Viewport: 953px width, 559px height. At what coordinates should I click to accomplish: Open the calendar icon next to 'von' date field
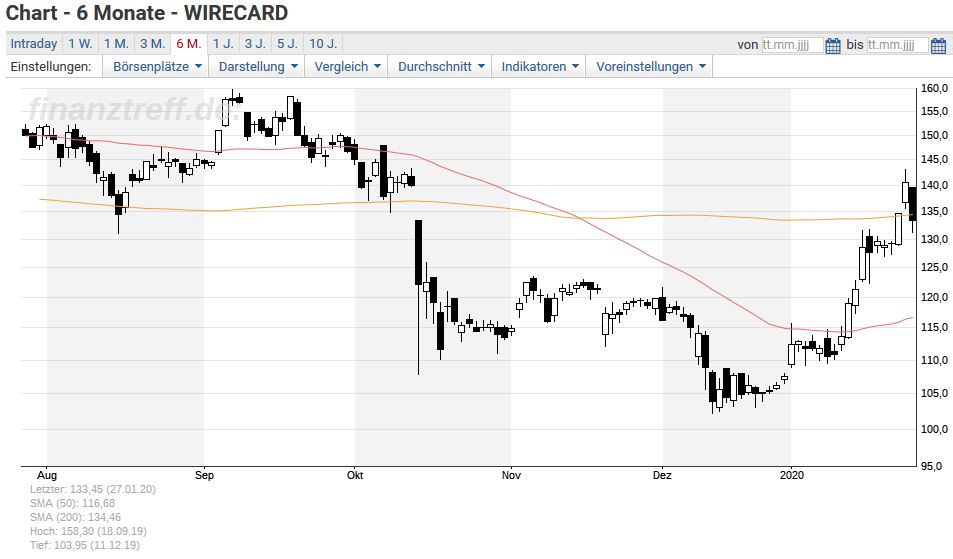click(x=833, y=45)
